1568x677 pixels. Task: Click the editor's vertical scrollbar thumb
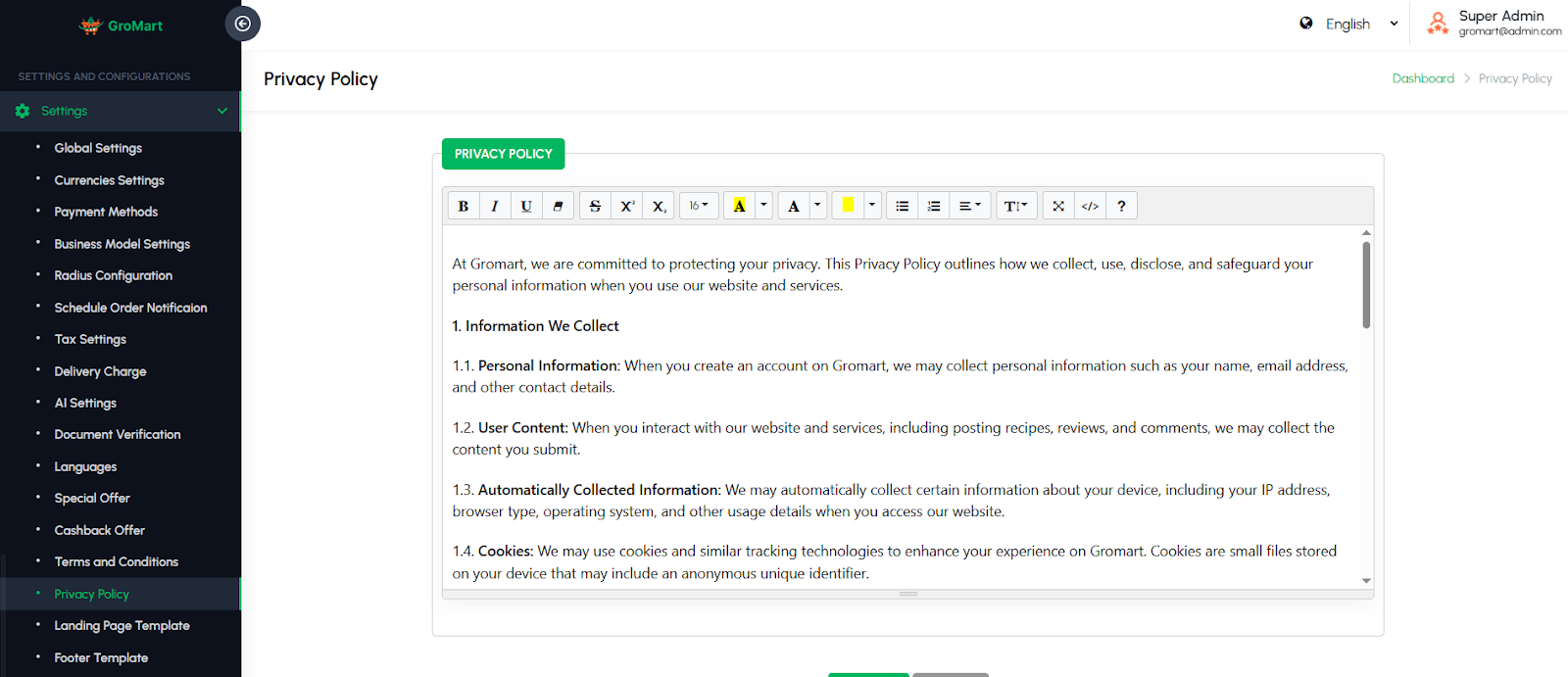pyautogui.click(x=1366, y=284)
